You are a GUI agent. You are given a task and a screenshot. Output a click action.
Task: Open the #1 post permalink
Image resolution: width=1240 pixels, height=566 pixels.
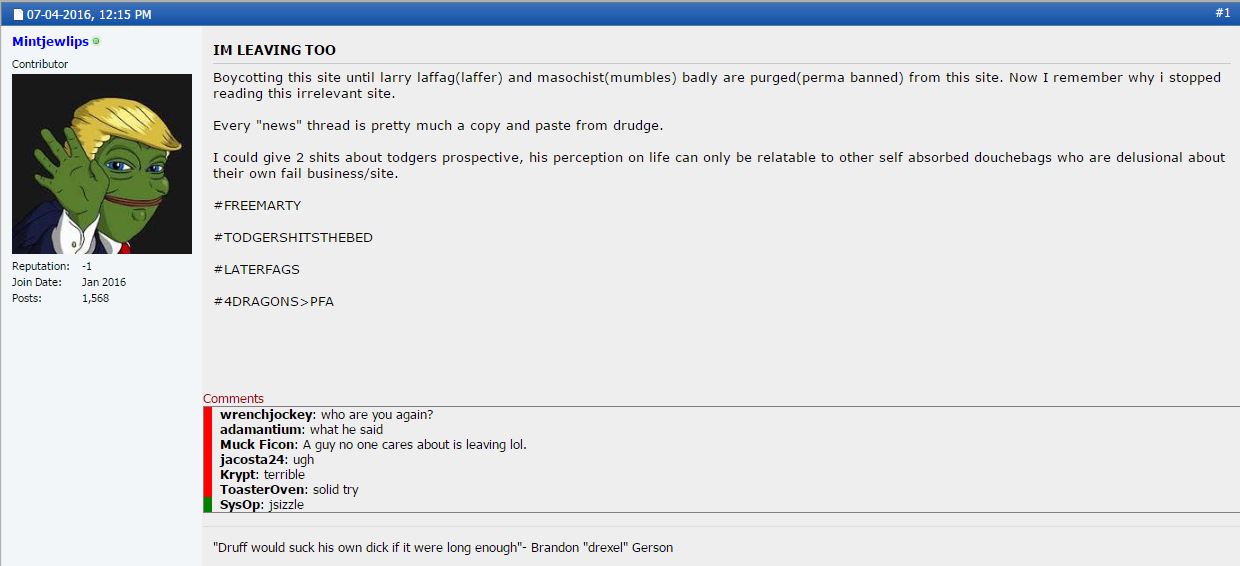1222,13
